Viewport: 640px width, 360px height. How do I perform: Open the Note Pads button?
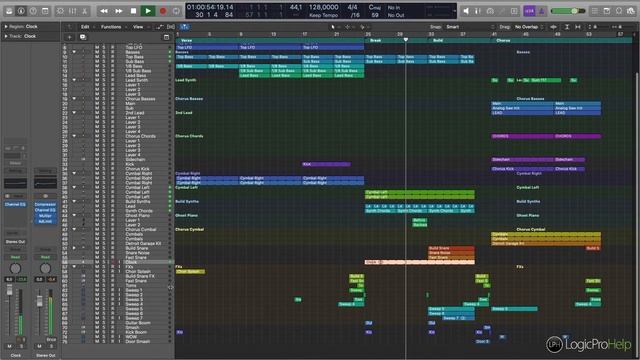(x=607, y=11)
